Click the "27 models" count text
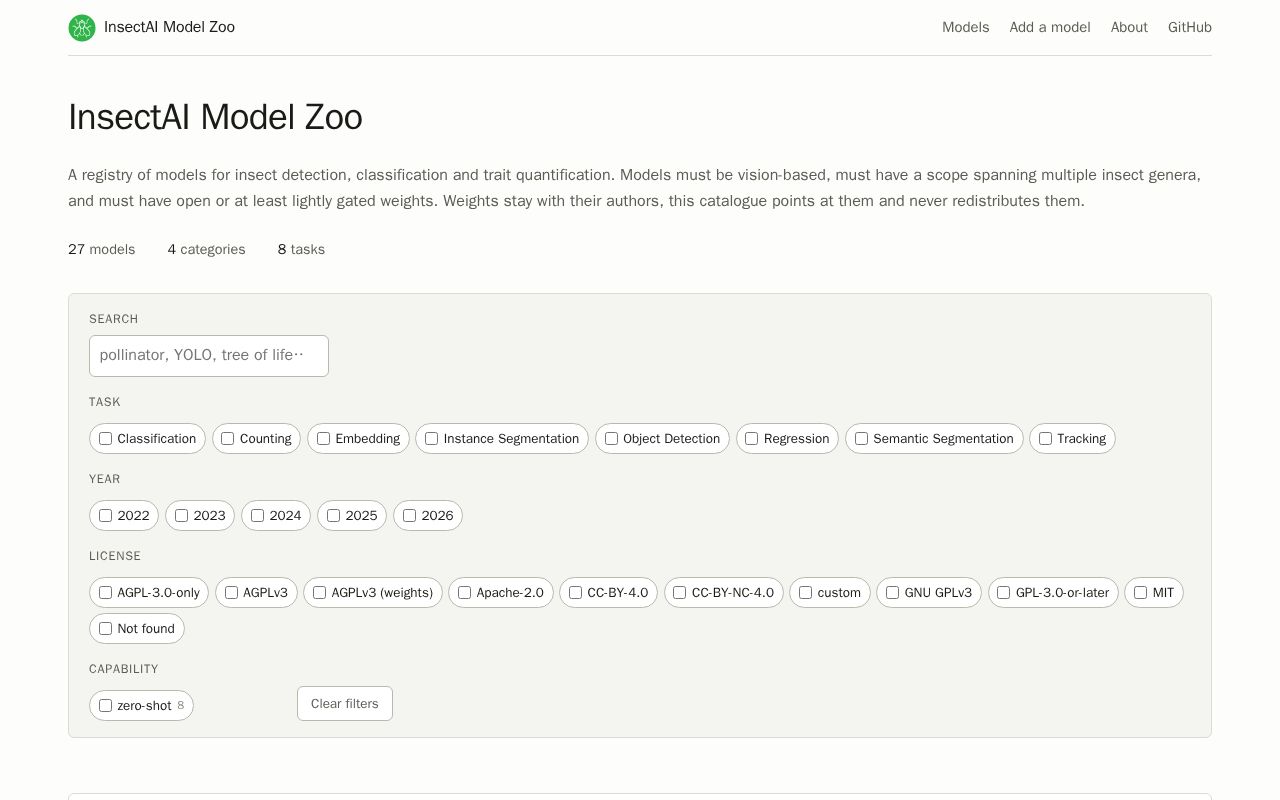 pyautogui.click(x=101, y=250)
